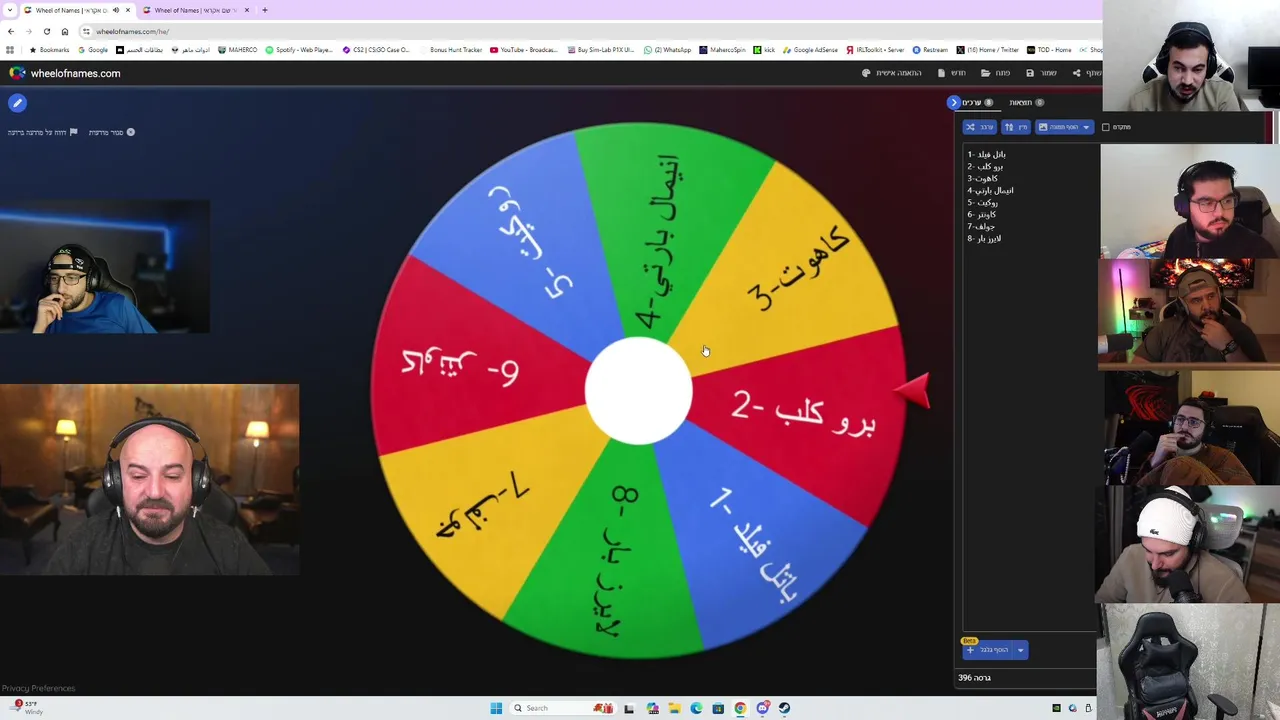The height and width of the screenshot is (720, 1280).
Task: Click the version 396 label
Action: pos(974,678)
